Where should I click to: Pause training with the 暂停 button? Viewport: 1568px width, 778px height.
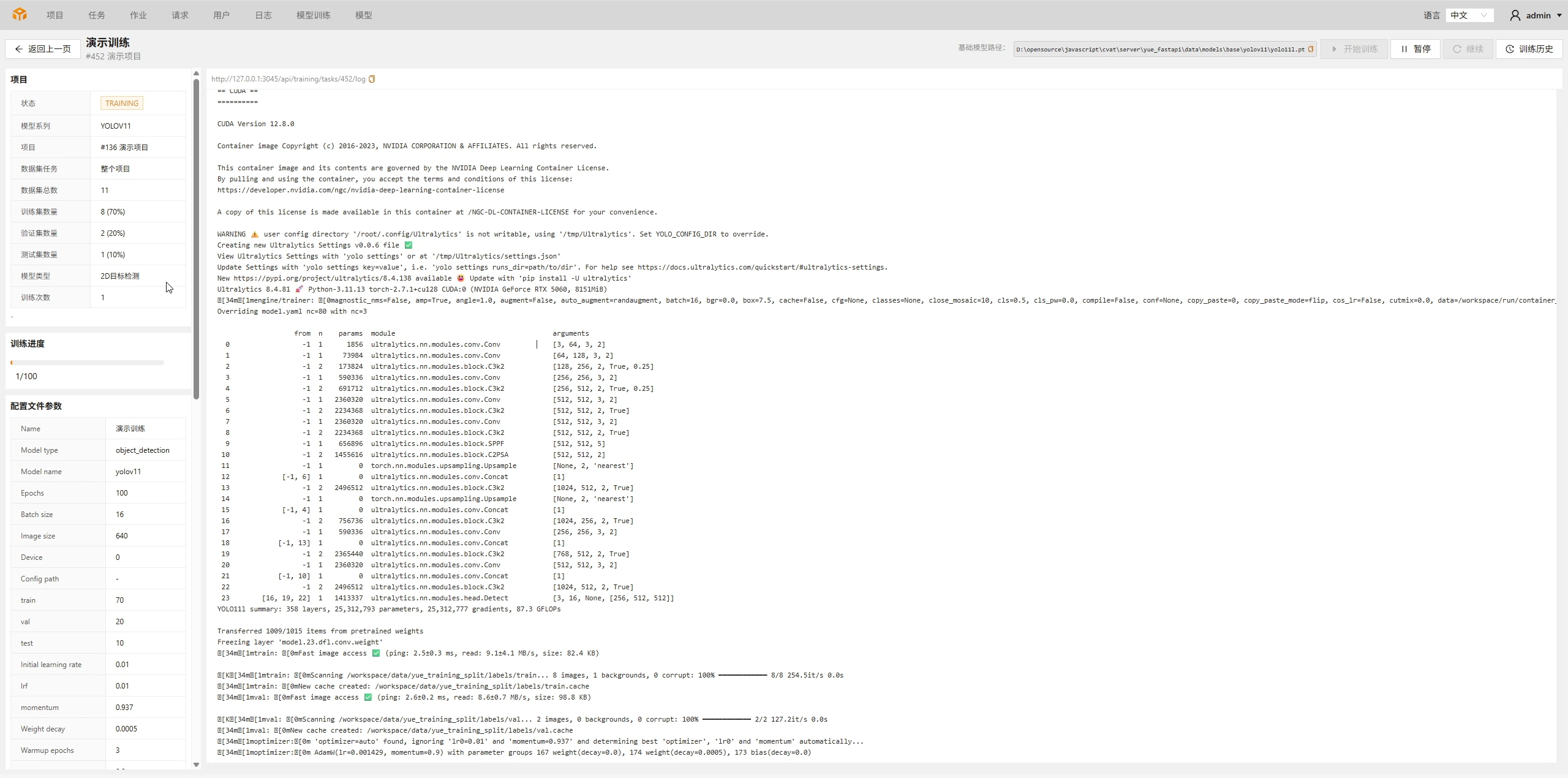tap(1415, 49)
